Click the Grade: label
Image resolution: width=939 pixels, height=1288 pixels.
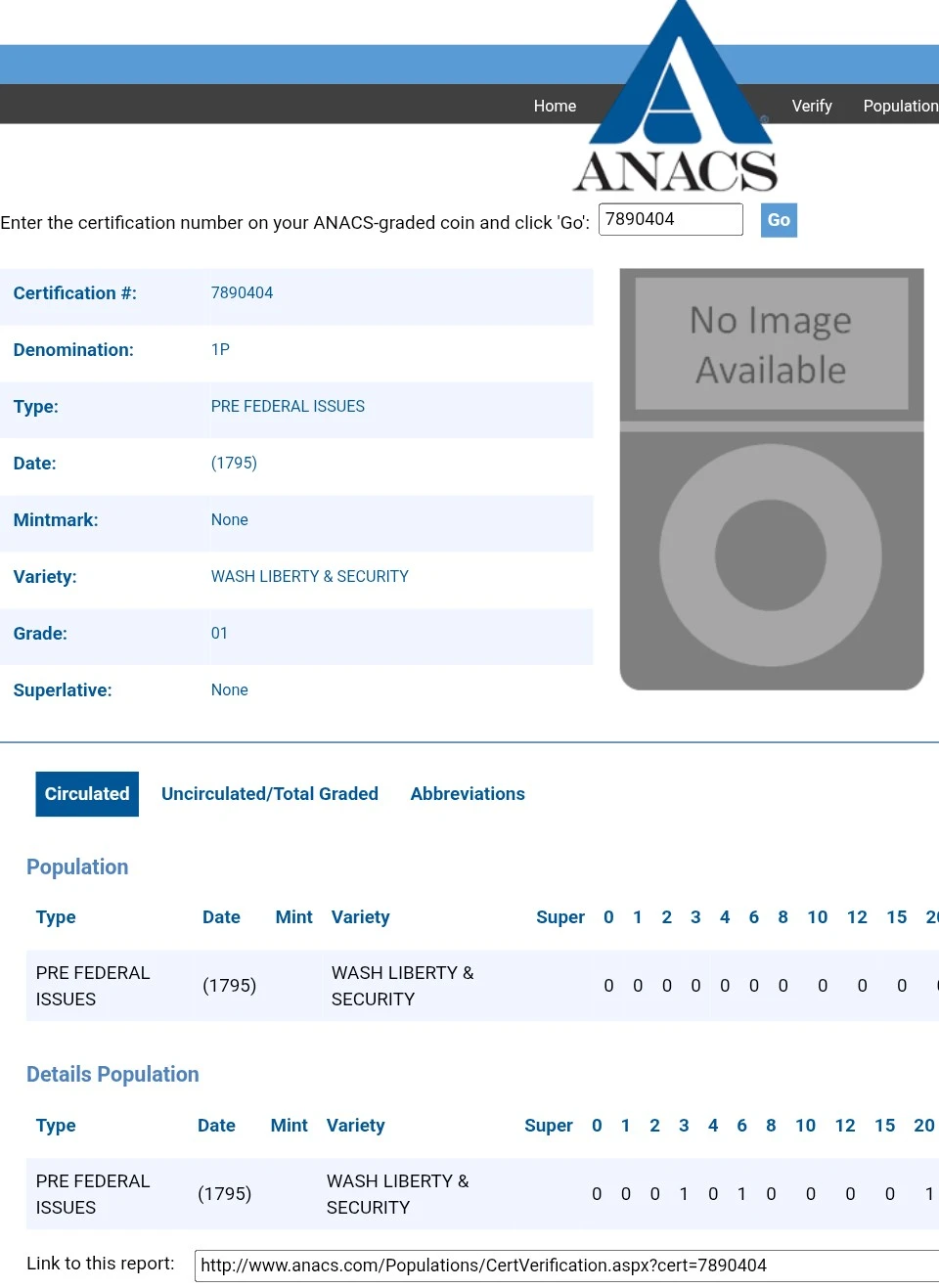(40, 634)
